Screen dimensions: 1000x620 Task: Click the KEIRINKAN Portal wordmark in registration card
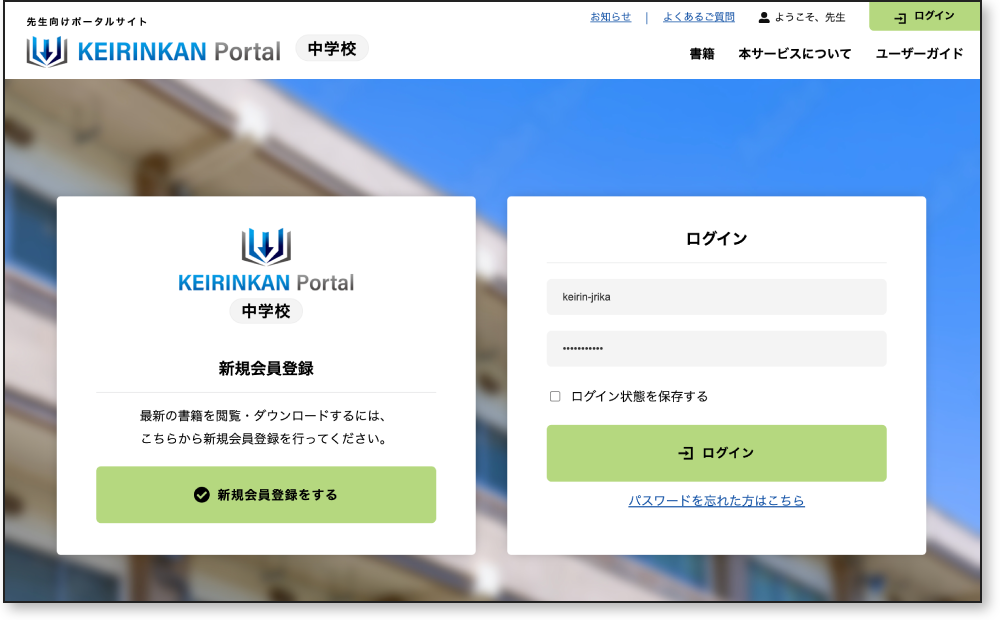[266, 283]
